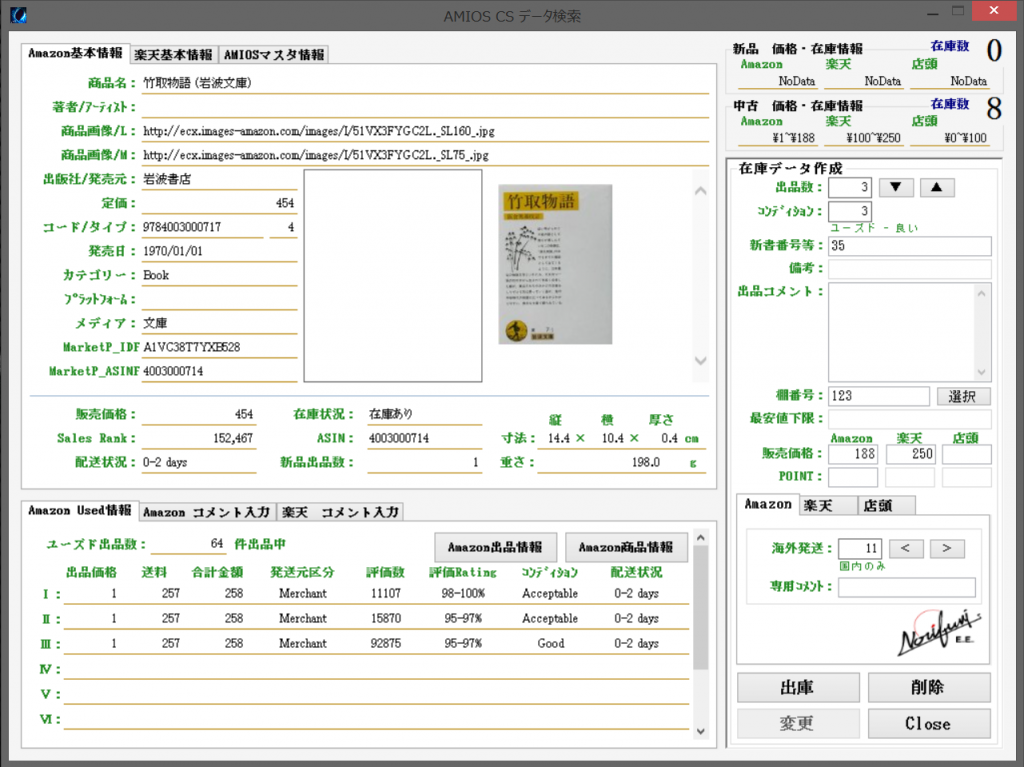Screen dimensions: 1024x767
Task: Click into the 出品コメント text area
Action: point(902,332)
